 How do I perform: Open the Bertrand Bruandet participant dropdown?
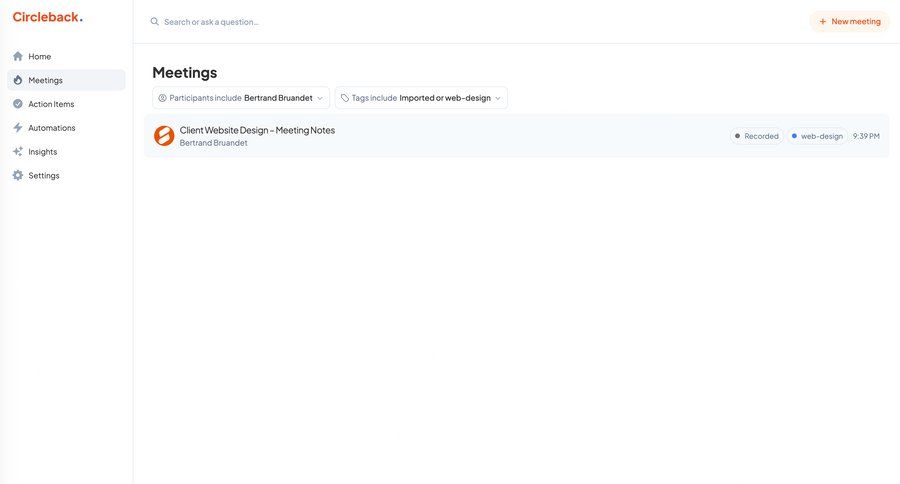pos(278,98)
